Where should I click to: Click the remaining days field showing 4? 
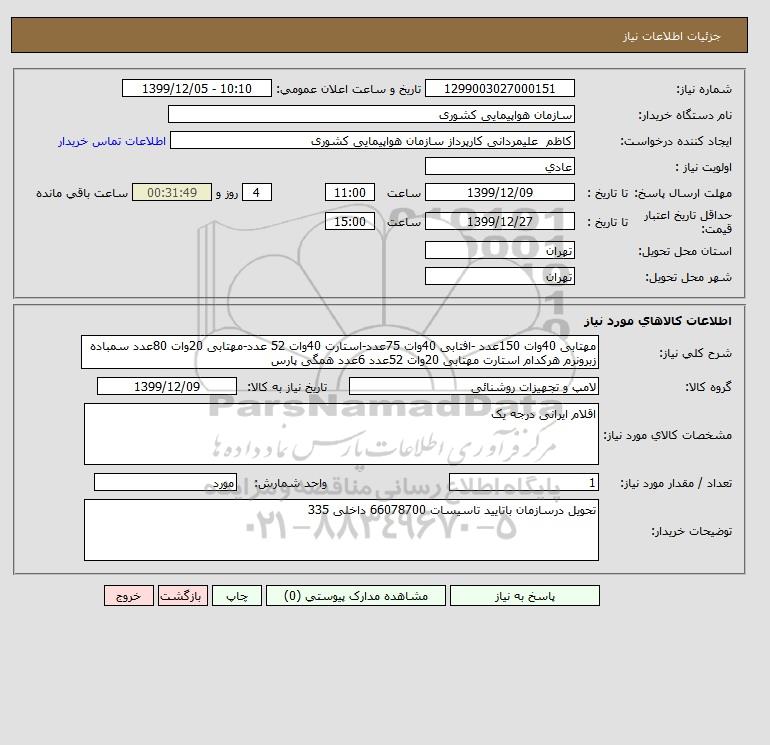[x=256, y=193]
